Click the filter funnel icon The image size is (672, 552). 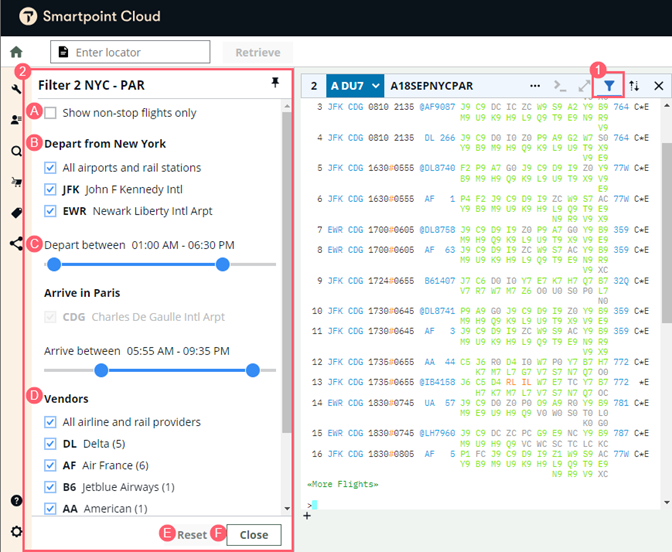[609, 86]
